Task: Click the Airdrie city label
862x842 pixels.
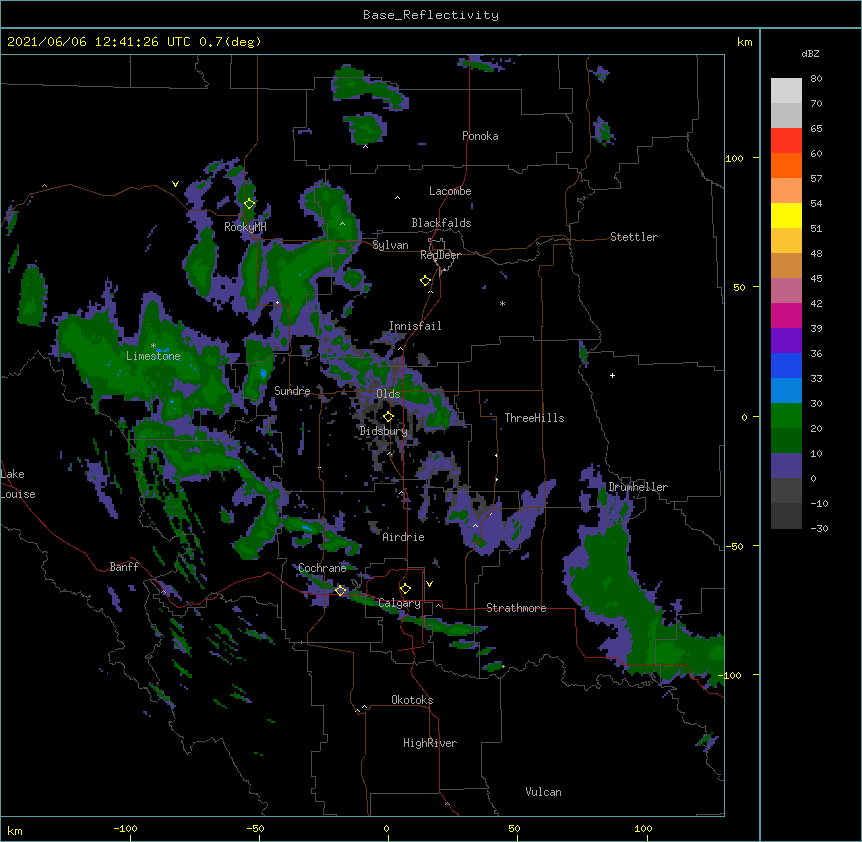Action: [x=404, y=537]
